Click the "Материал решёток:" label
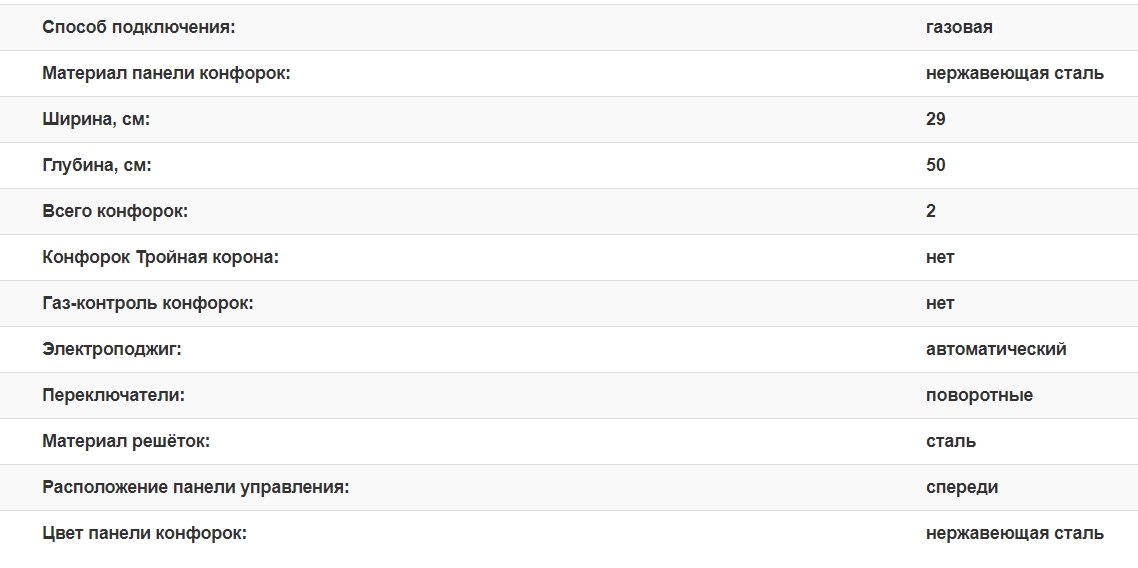This screenshot has width=1138, height=568. pyautogui.click(x=126, y=441)
